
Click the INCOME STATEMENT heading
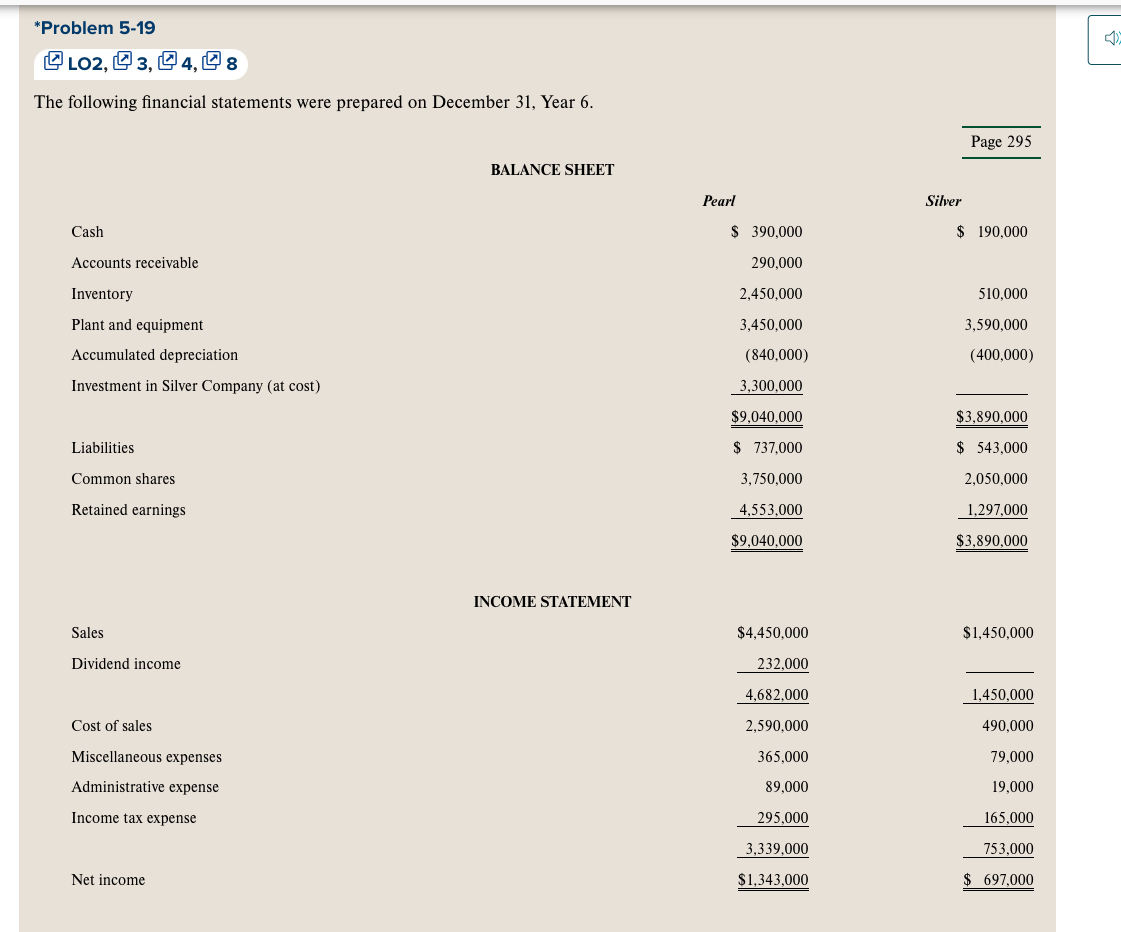[552, 601]
